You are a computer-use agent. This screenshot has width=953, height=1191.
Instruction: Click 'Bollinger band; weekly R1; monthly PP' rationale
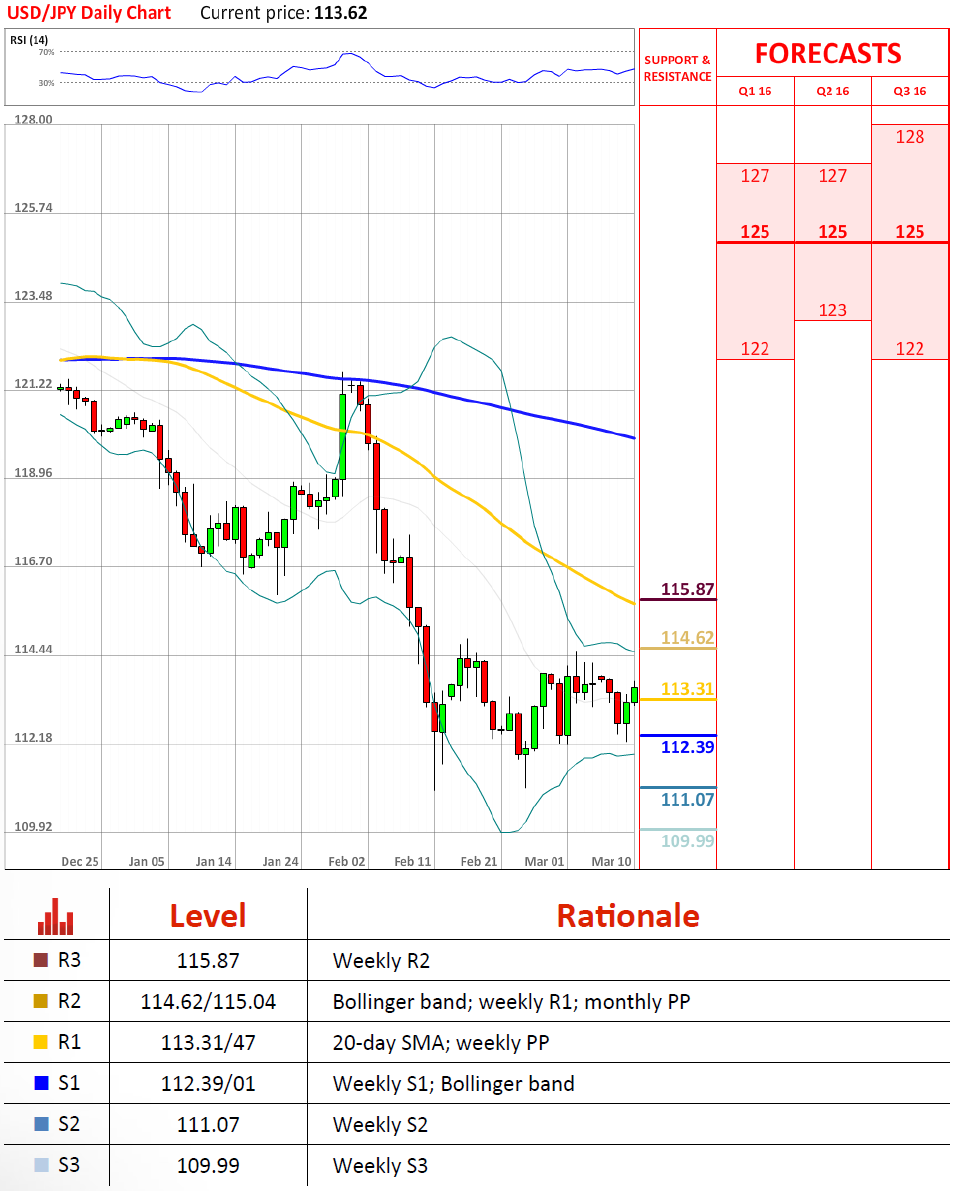click(512, 1002)
